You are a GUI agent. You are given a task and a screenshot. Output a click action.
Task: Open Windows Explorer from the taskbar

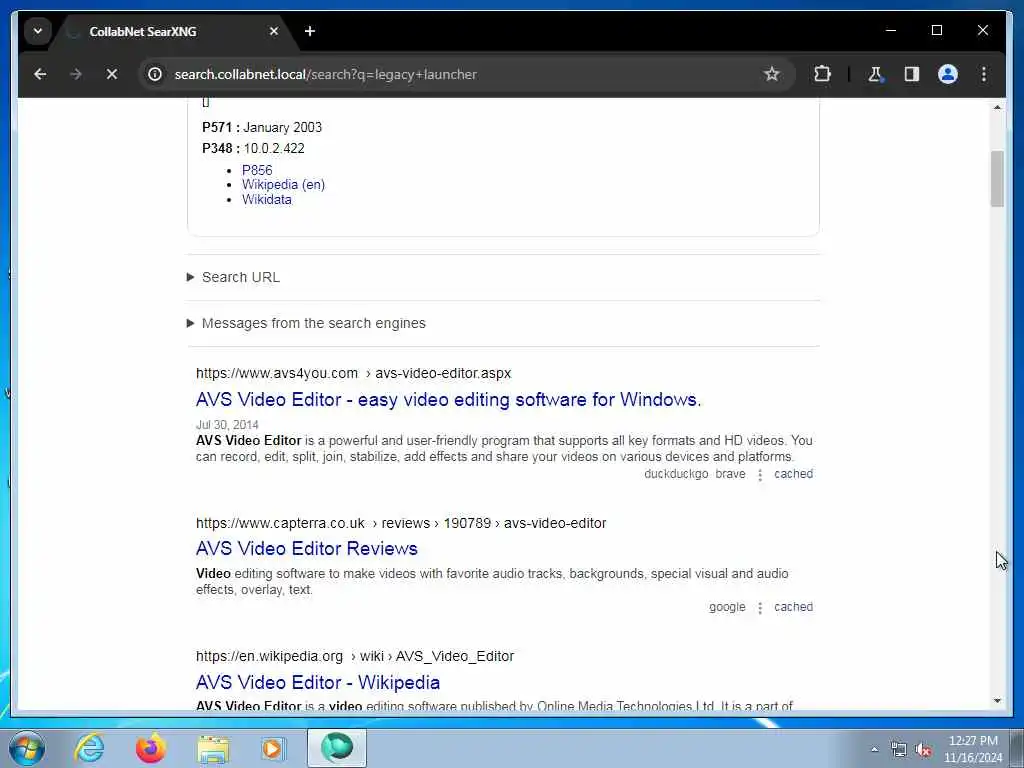click(214, 748)
